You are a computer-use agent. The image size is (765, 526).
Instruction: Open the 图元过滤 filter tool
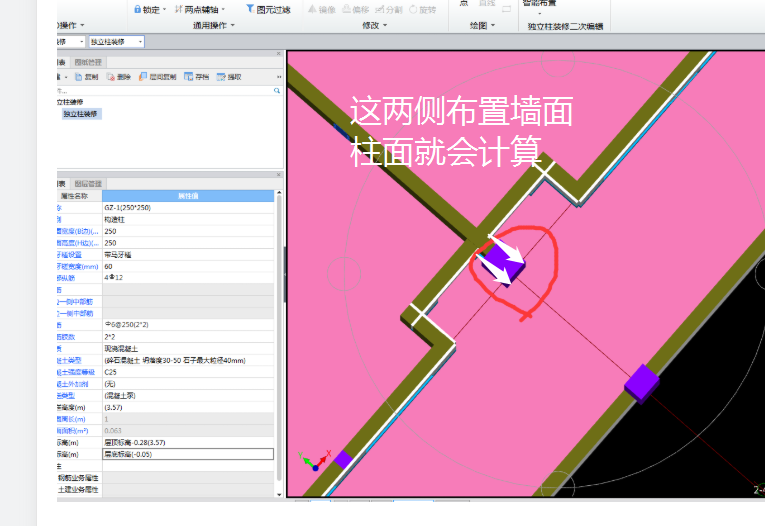coord(268,9)
